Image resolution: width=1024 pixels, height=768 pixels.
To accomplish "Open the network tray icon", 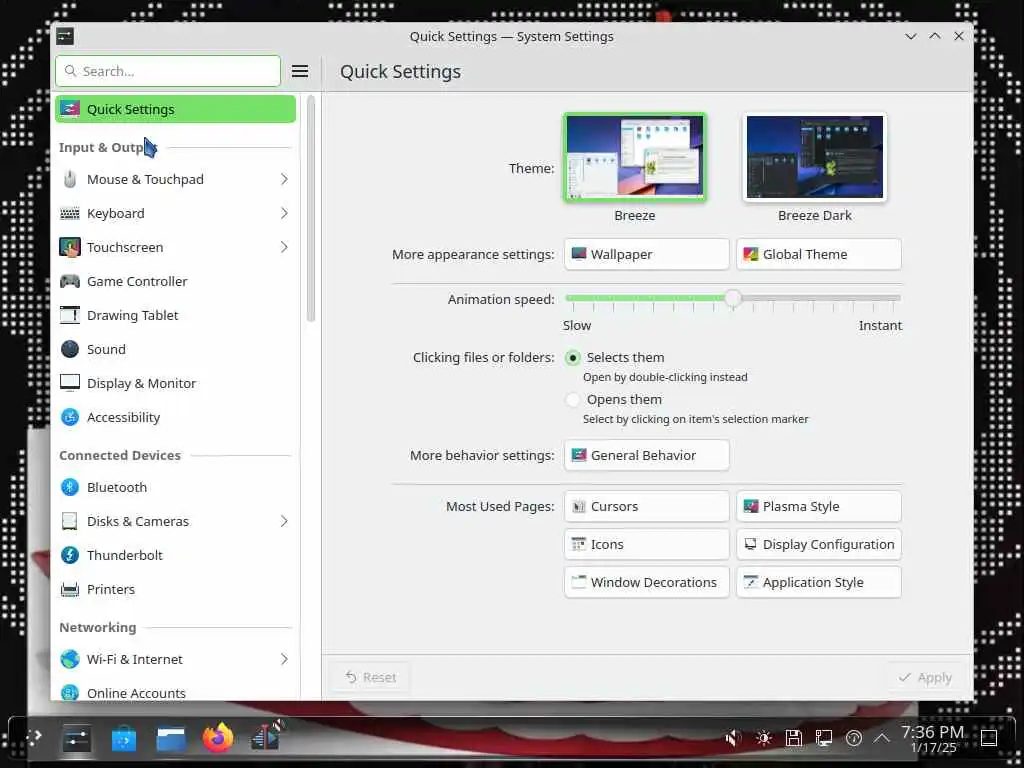I will (x=824, y=739).
